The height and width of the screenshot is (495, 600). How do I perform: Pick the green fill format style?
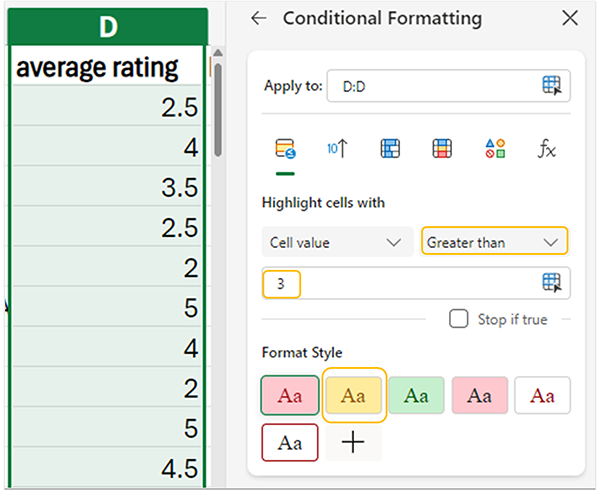(x=416, y=395)
